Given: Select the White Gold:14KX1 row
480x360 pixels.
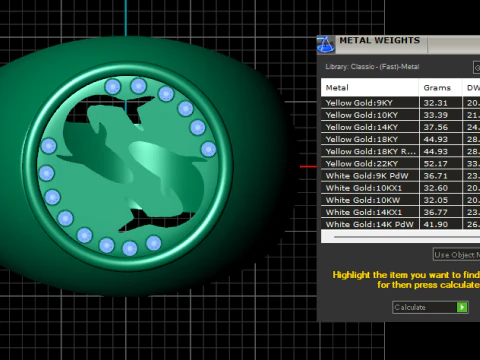Looking at the screenshot, I should pos(400,212).
